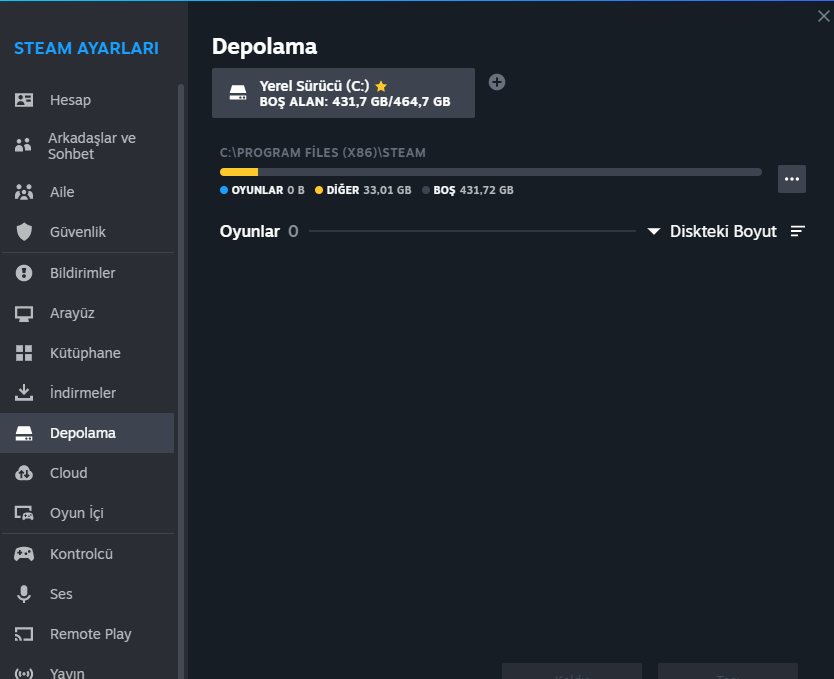The height and width of the screenshot is (679, 834).
Task: Click the Arayüz monitor icon
Action: [x=24, y=314]
